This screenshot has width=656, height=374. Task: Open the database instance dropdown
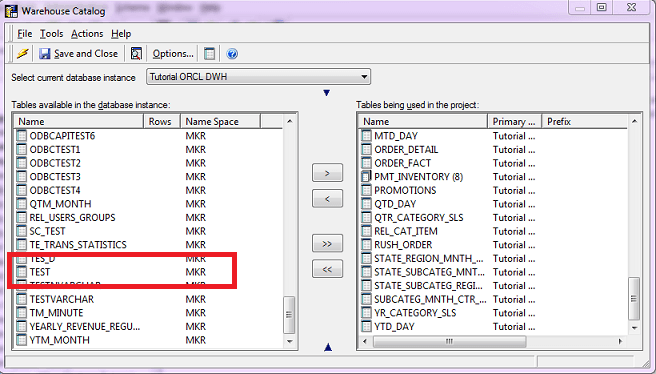(x=259, y=77)
